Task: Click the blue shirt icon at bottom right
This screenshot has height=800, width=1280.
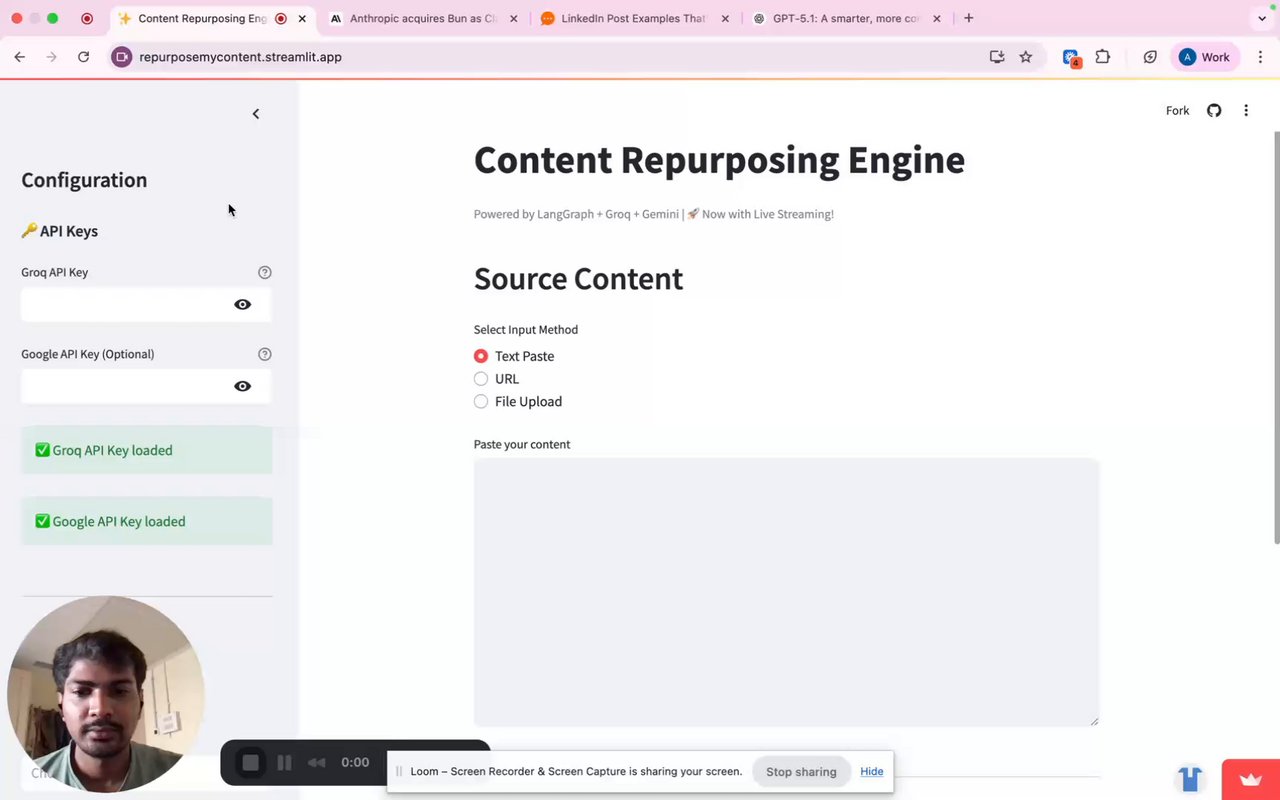Action: (x=1190, y=778)
